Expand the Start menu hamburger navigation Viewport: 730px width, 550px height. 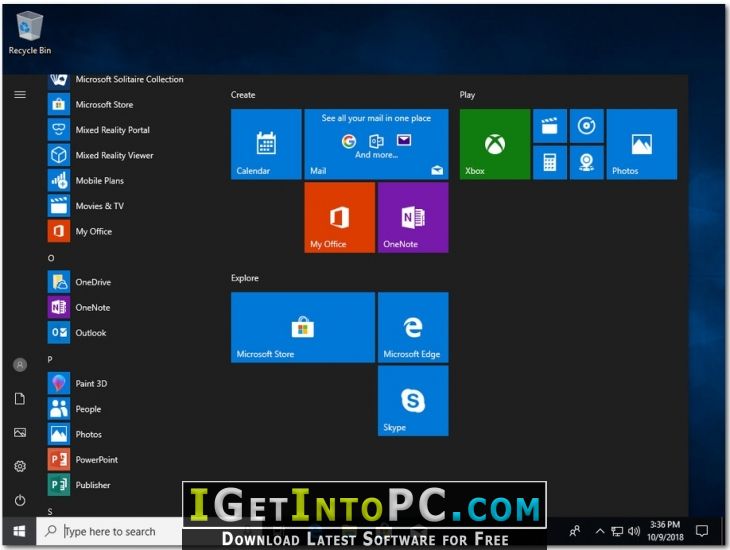click(20, 95)
